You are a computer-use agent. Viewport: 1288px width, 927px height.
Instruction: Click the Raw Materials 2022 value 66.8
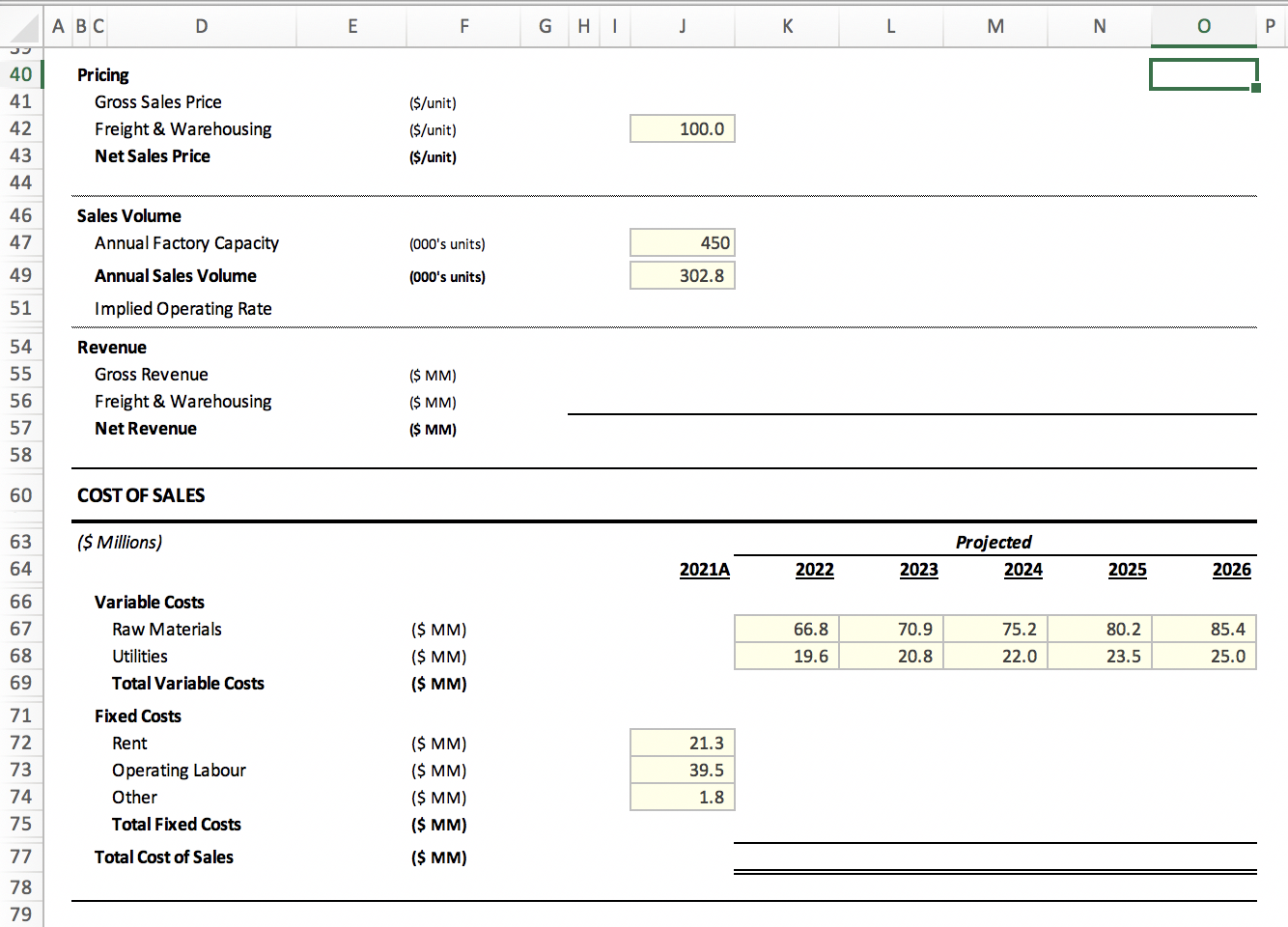coord(787,629)
